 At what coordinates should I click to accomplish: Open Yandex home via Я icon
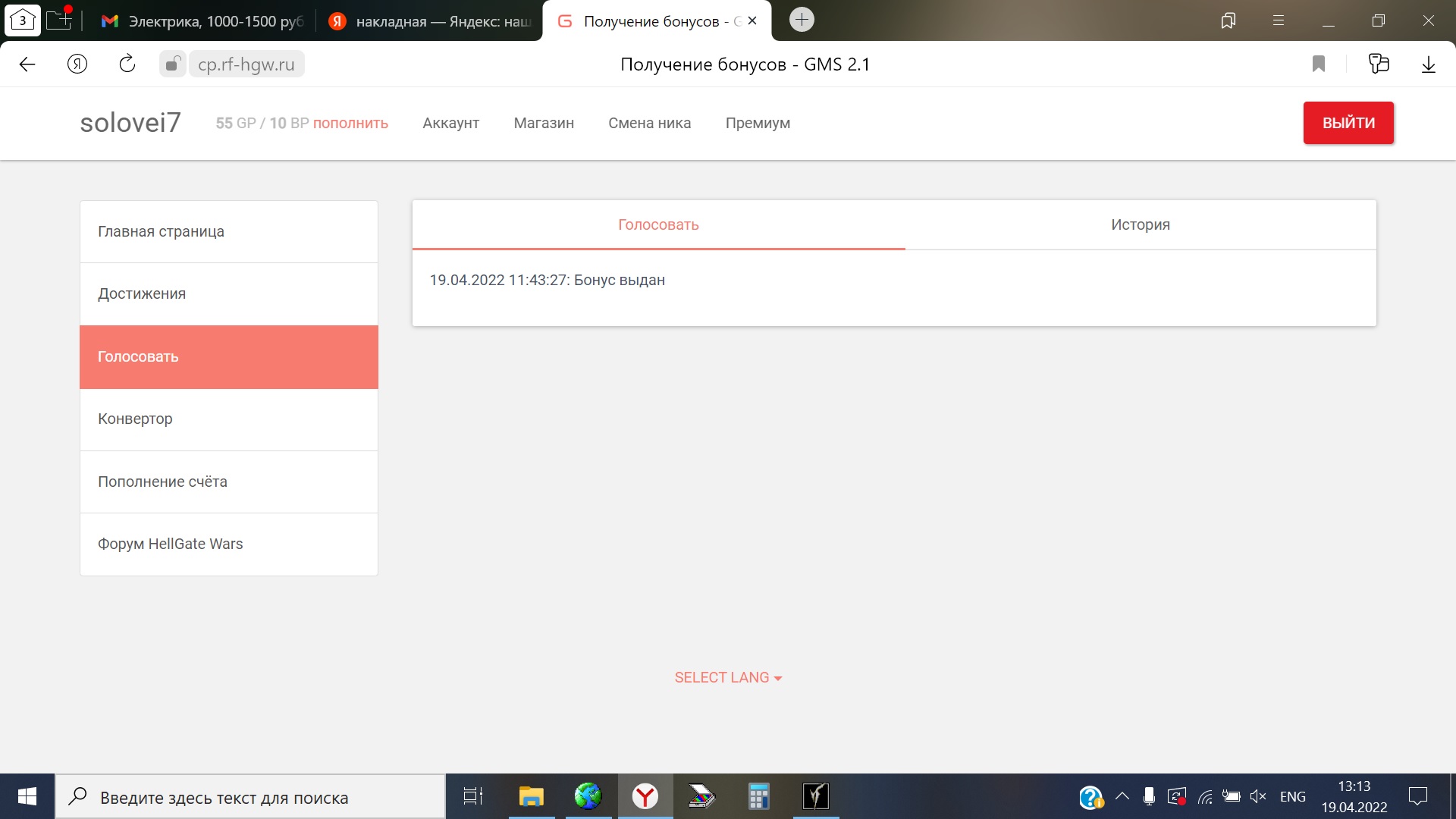(77, 64)
